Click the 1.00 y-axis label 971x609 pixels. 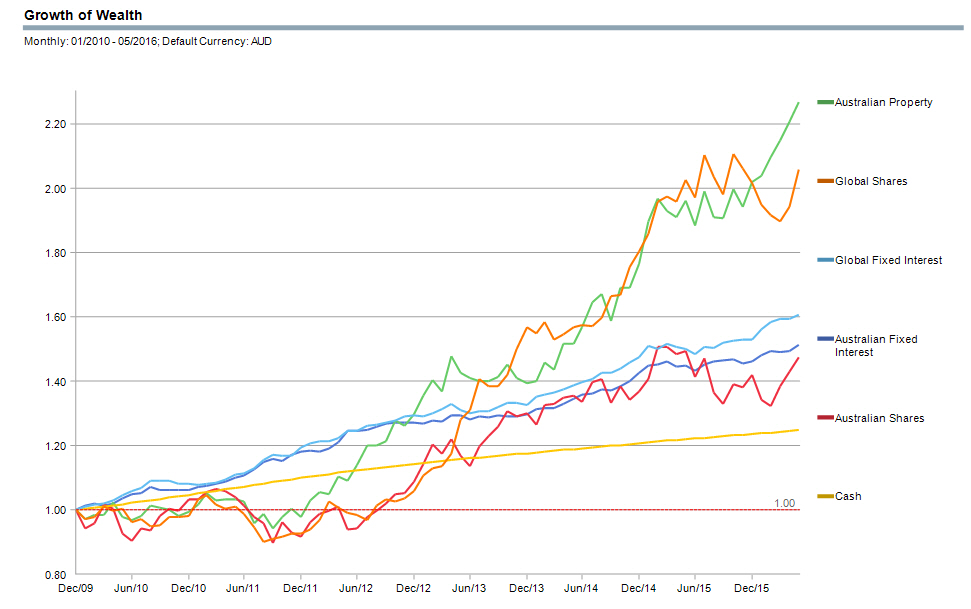pos(55,510)
